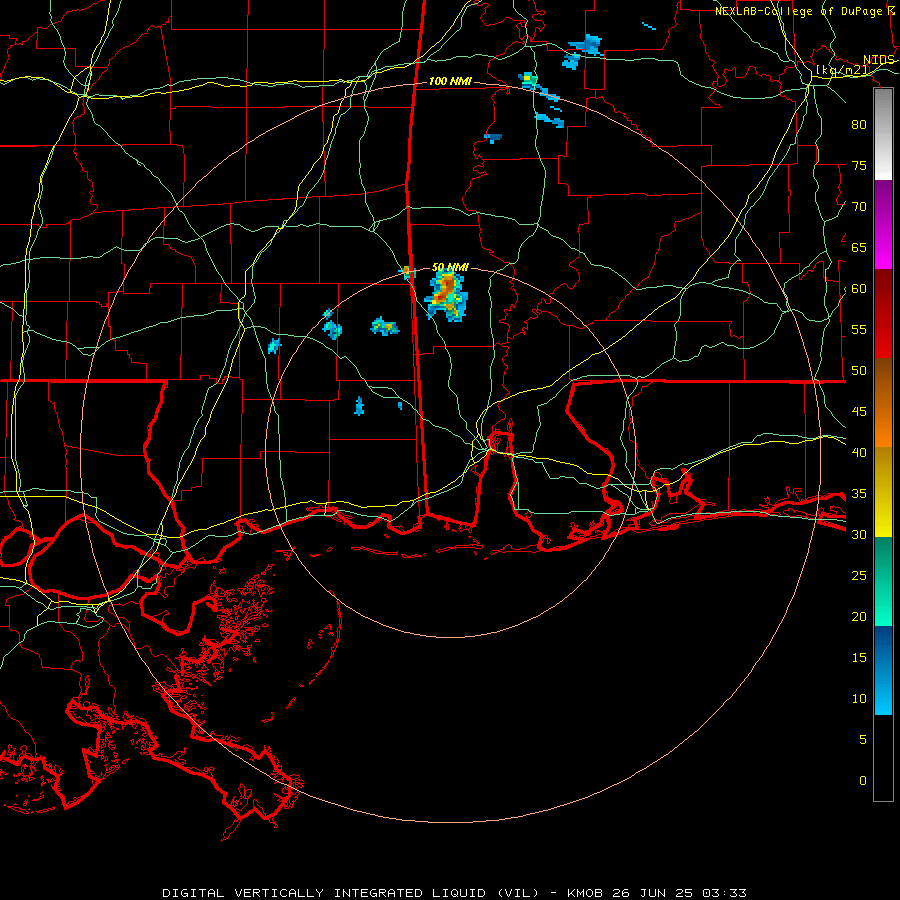The width and height of the screenshot is (900, 900).
Task: Click the 50 NMI range ring label
Action: (x=450, y=267)
